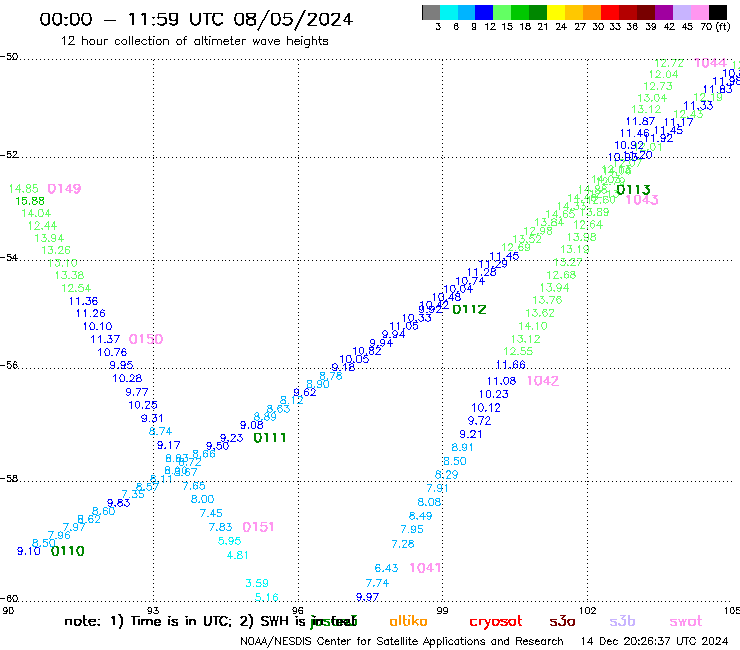Click the wave height value 9.97
This screenshot has height=650, width=740.
(x=368, y=597)
